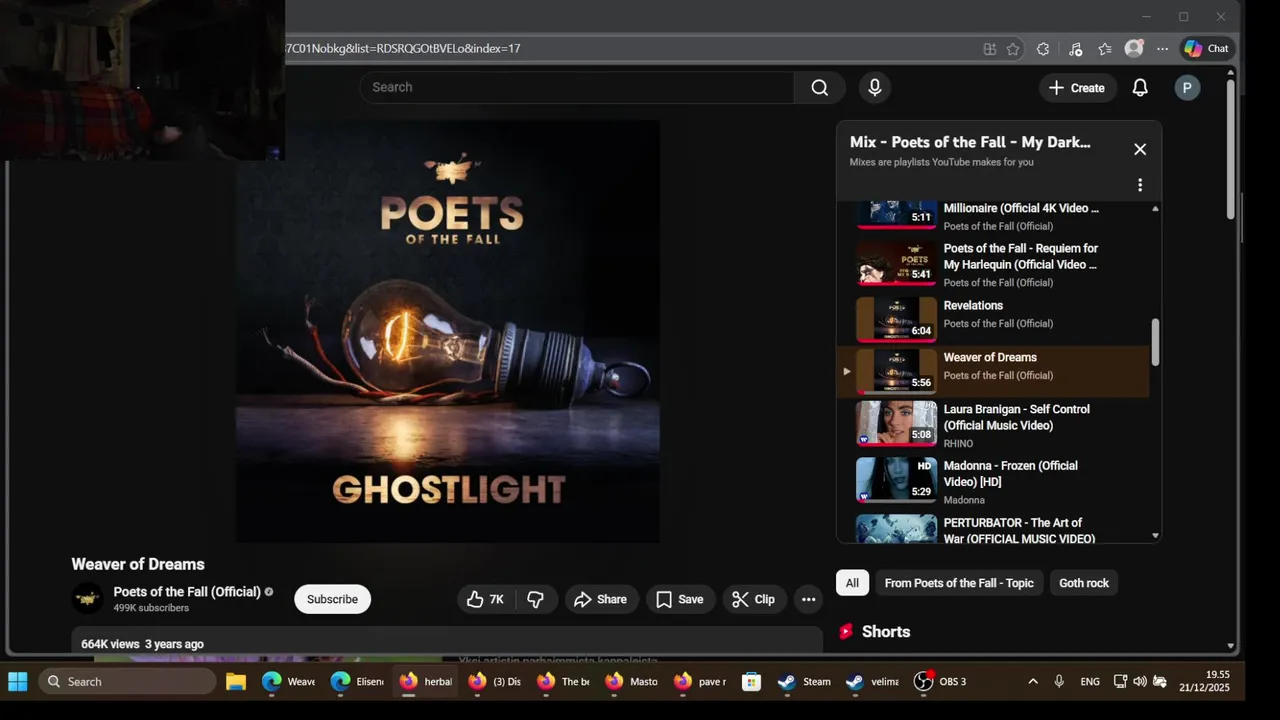The width and height of the screenshot is (1280, 720).
Task: Subscribe to Poets of the Fall channel
Action: 332,599
